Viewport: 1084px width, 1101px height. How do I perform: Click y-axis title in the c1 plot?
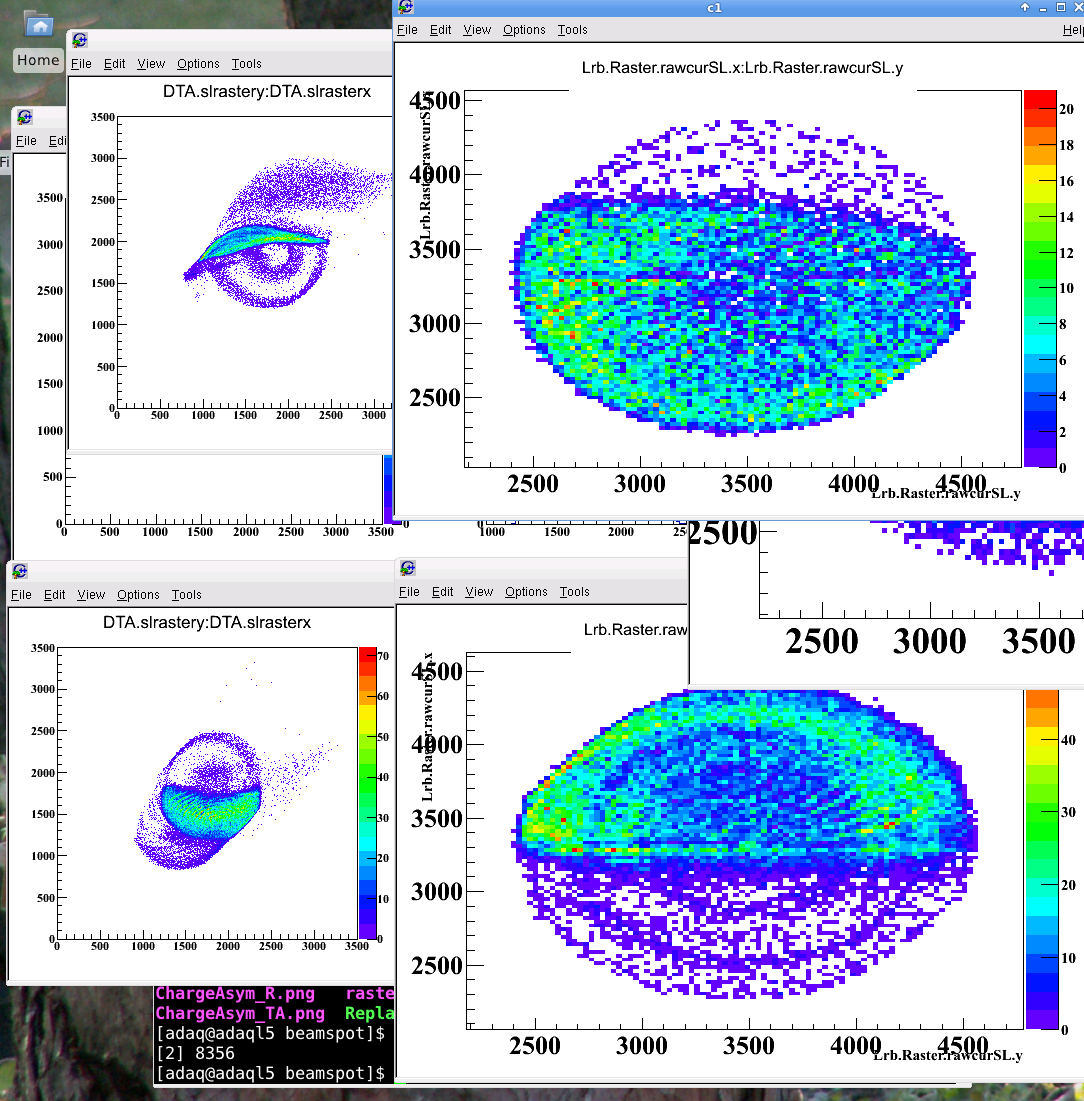pos(425,165)
